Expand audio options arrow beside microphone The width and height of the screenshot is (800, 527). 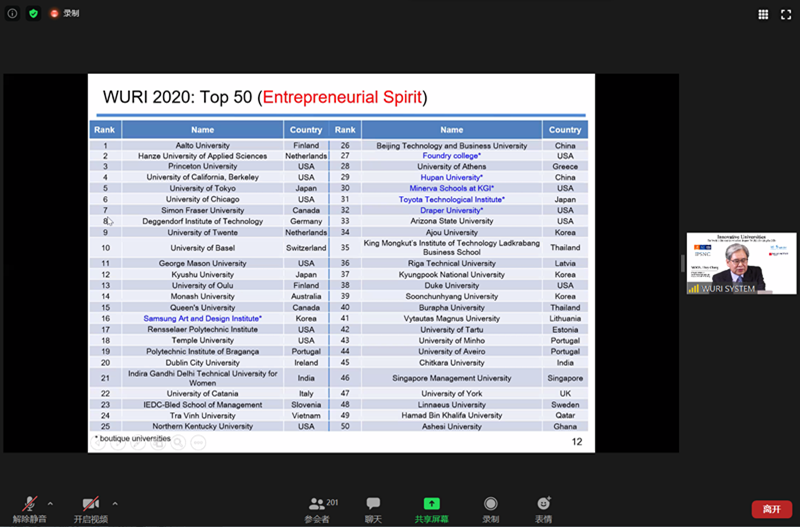51,503
